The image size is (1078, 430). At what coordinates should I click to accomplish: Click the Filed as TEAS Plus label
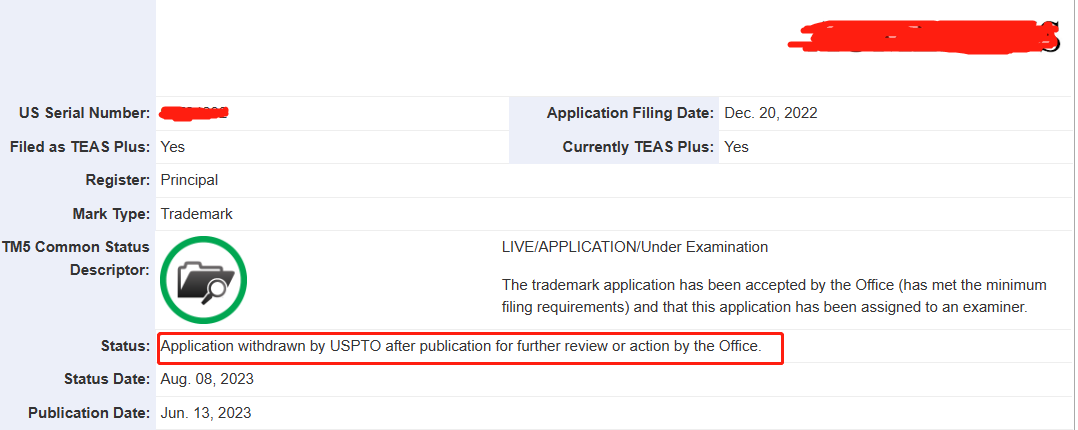coord(80,147)
